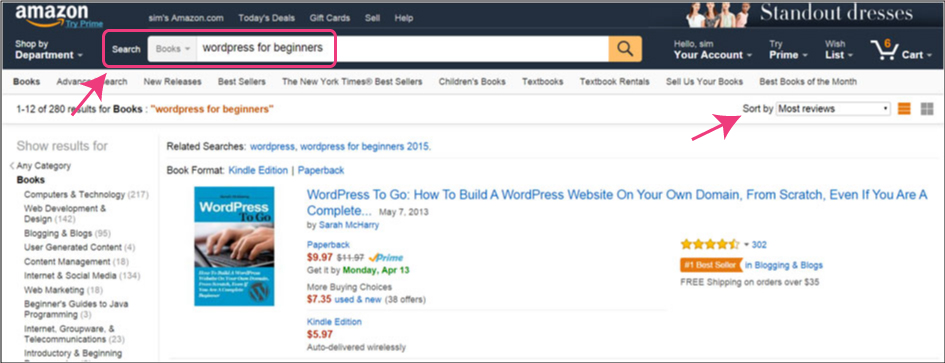This screenshot has height=363, width=945.
Task: Open Gift Cards page
Action: [x=330, y=18]
